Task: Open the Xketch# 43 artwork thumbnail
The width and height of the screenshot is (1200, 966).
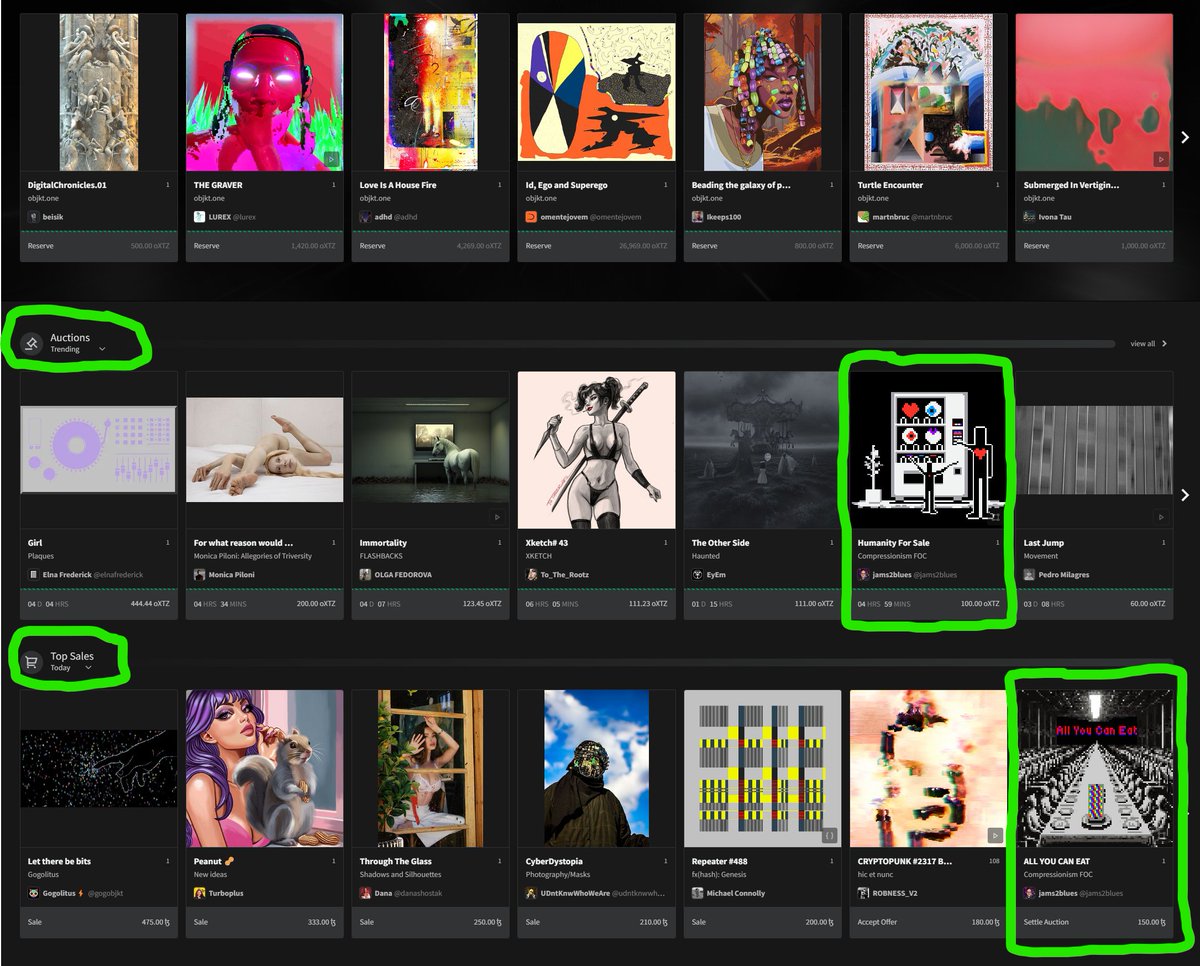Action: [x=596, y=450]
